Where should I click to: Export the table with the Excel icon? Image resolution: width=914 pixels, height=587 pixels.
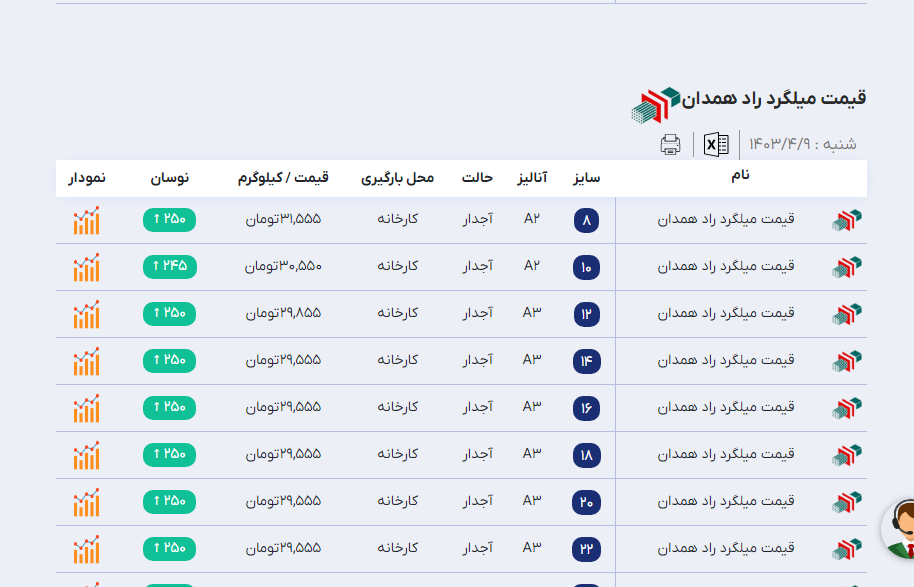716,145
